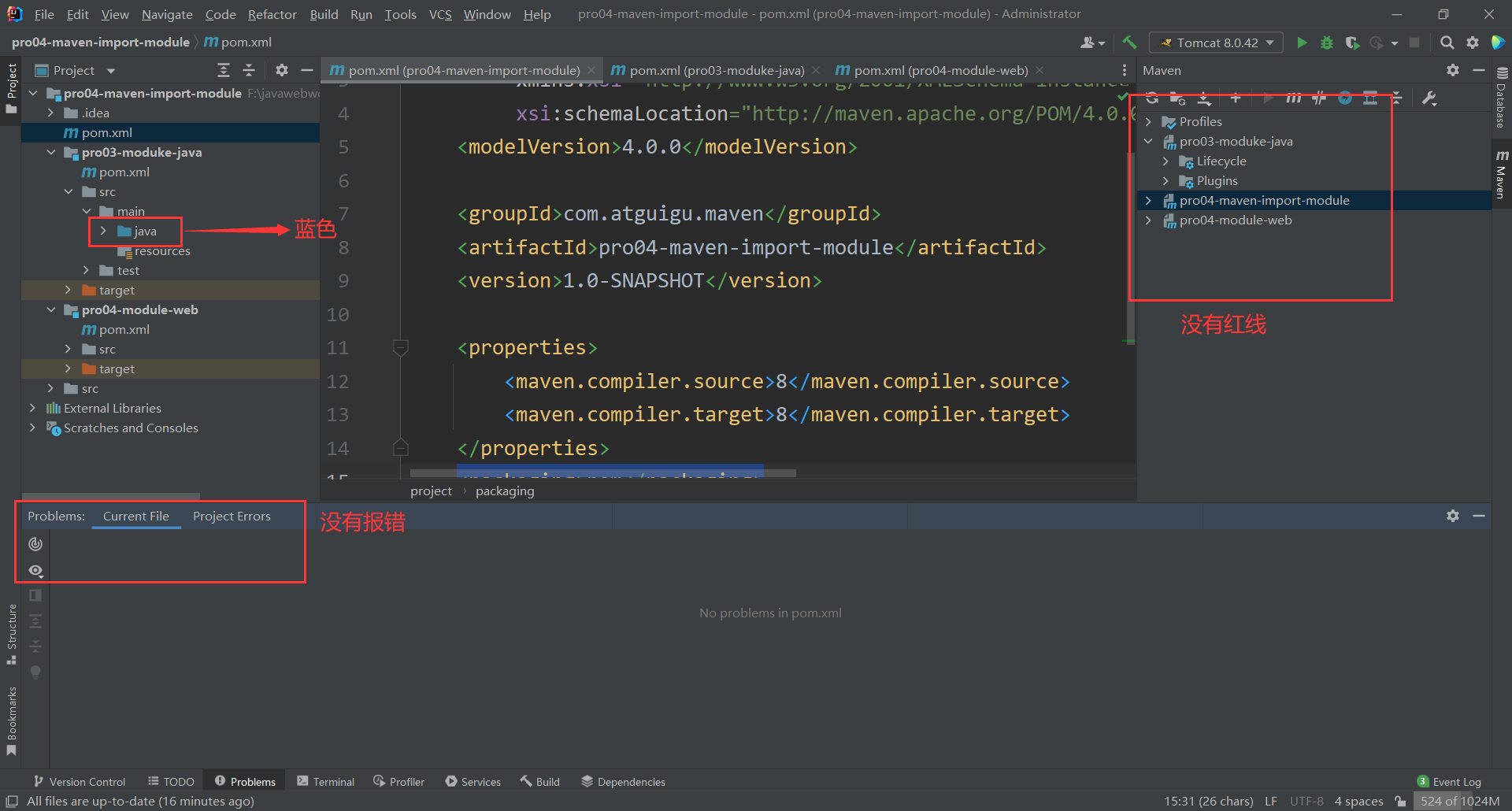Image resolution: width=1512 pixels, height=811 pixels.
Task: Collapse all in Project tool window
Action: (x=249, y=70)
